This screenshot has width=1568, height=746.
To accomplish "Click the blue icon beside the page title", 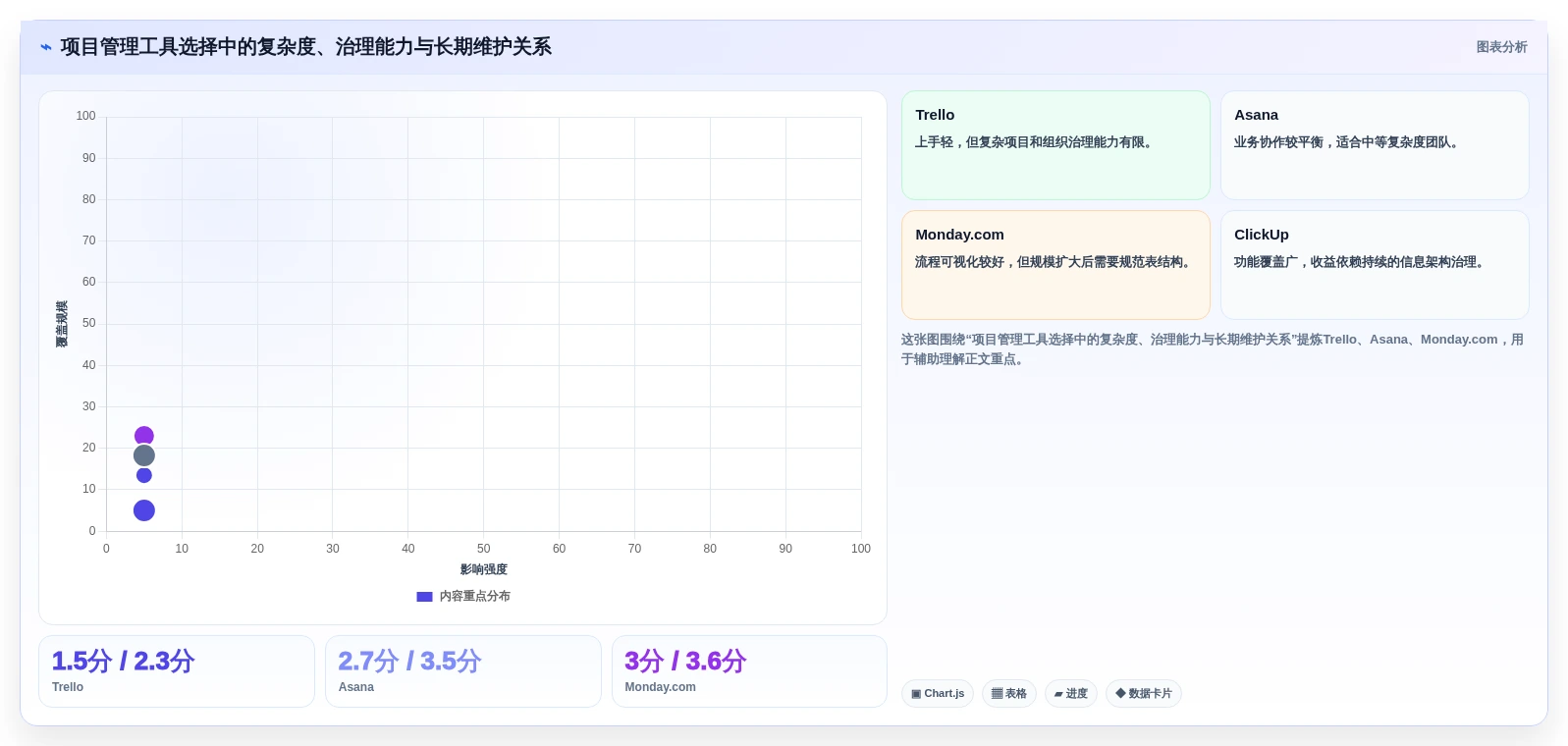I will (46, 47).
